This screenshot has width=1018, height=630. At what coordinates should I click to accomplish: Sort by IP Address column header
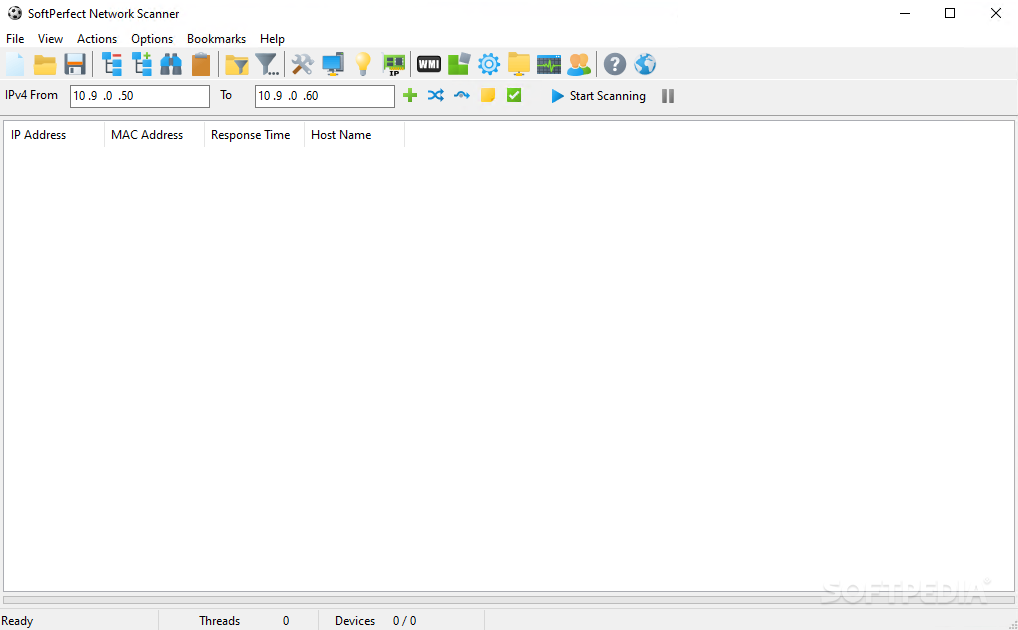pyautogui.click(x=55, y=135)
